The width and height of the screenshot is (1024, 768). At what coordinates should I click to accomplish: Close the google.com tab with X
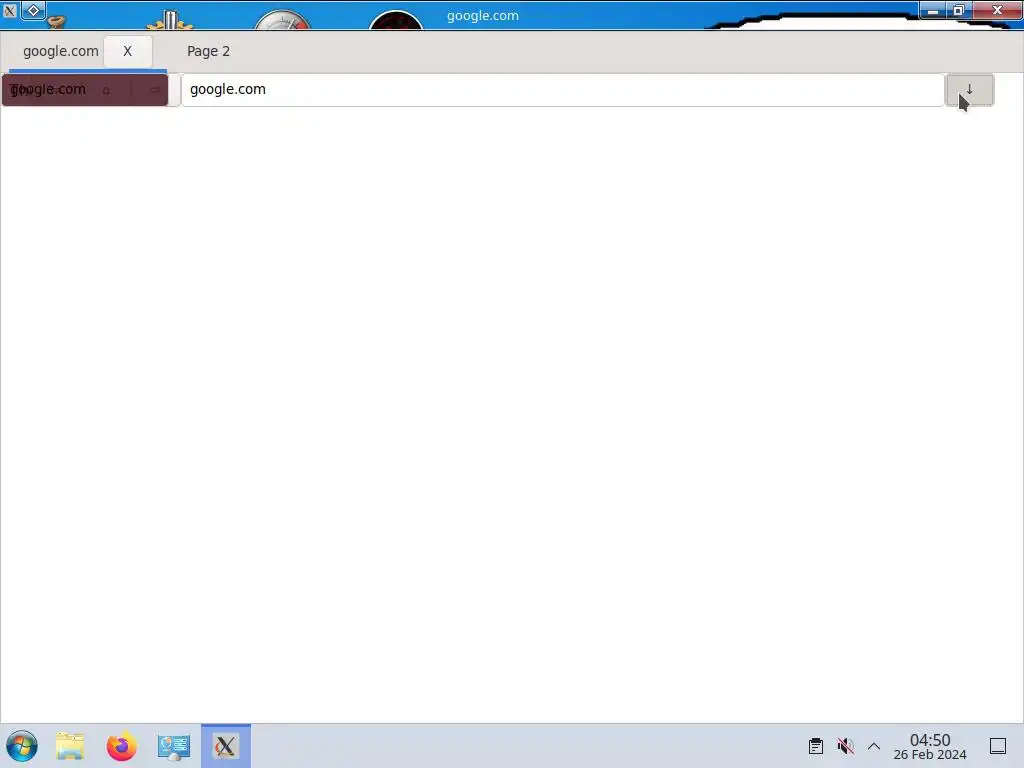pos(127,51)
